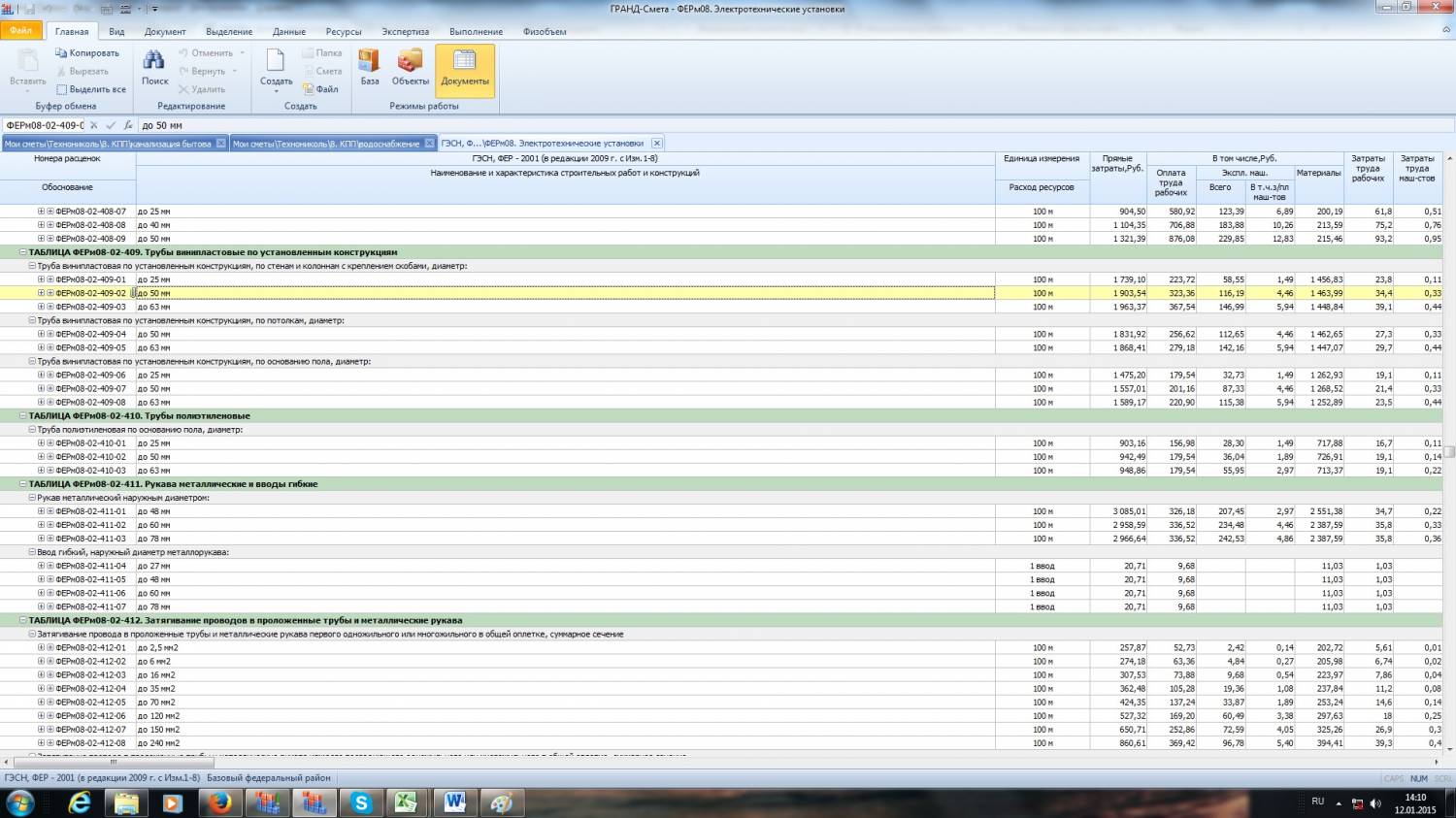Screen dimensions: 1456x818
Task: Switch to the Ресурсы ribbon tab
Action: pyautogui.click(x=344, y=32)
